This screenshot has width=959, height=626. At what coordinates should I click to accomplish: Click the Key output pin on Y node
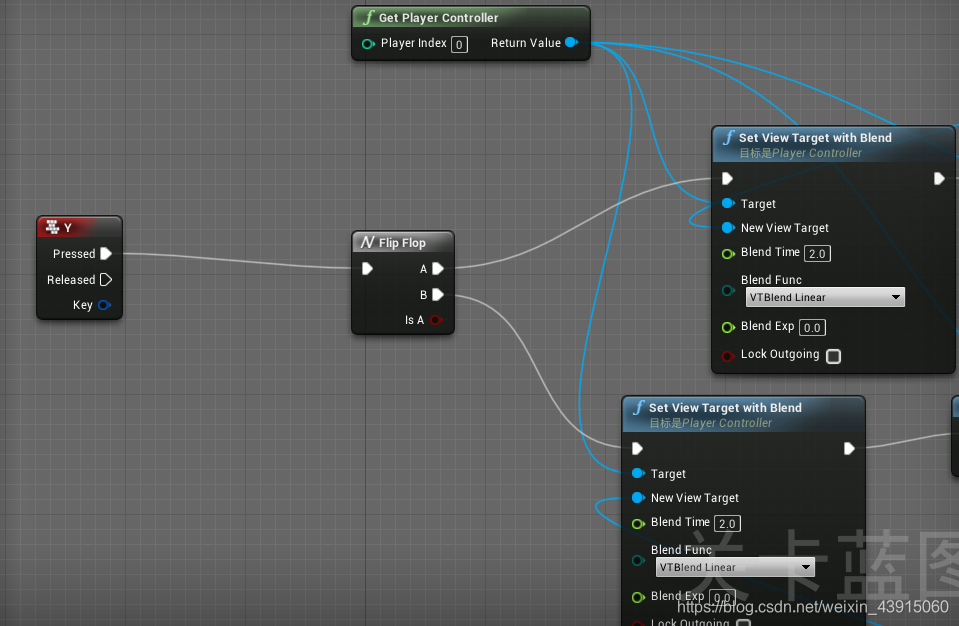click(x=105, y=305)
